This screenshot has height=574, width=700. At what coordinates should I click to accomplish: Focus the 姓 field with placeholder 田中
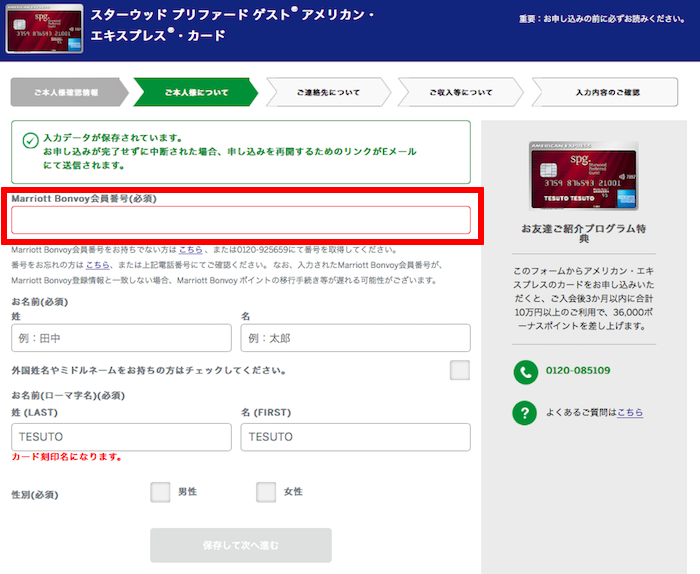coord(121,338)
